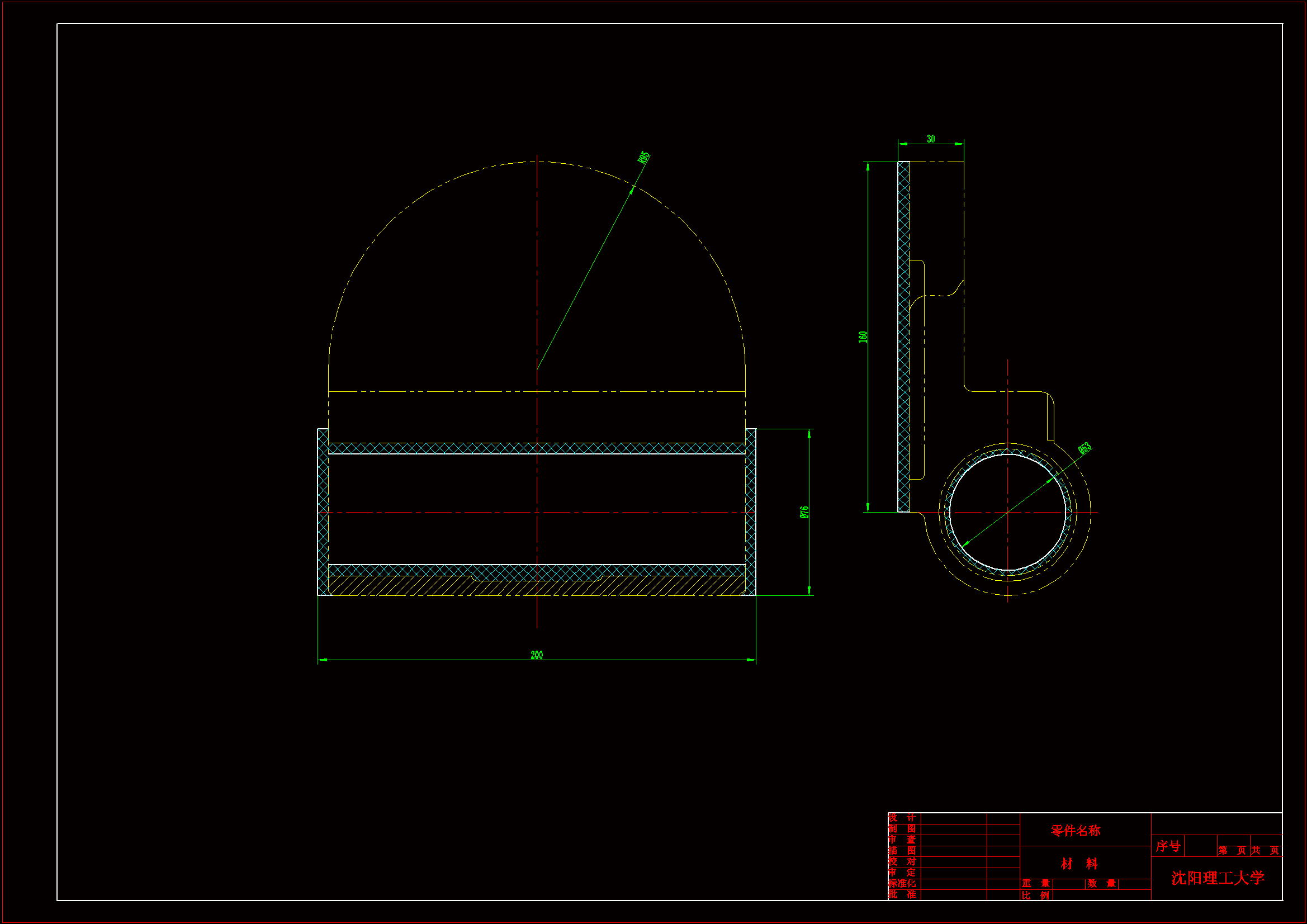Select the 160 height dimension text

863,337
